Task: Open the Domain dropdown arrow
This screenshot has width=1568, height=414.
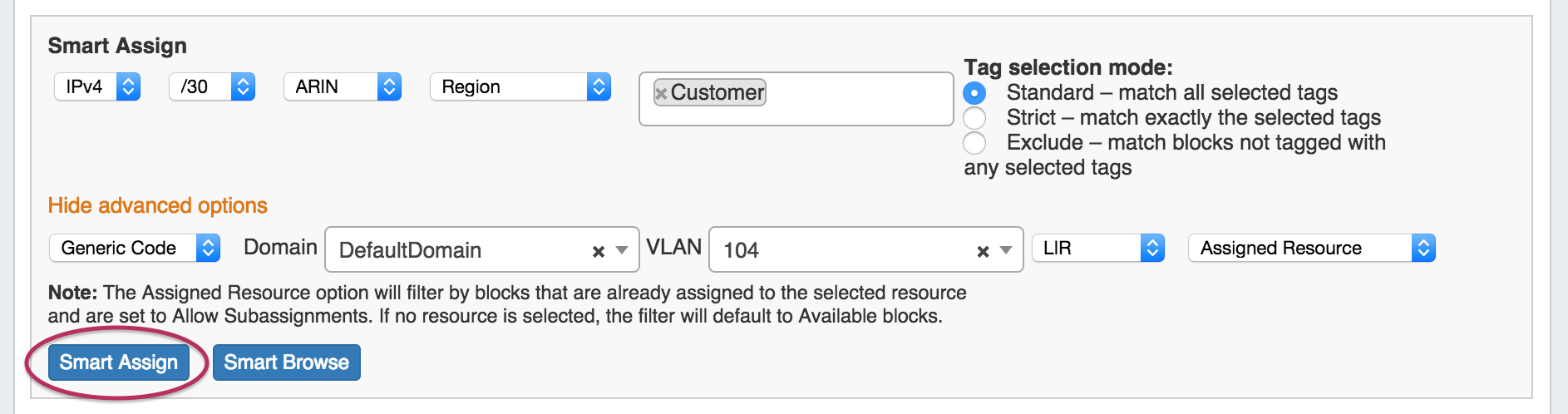Action: pyautogui.click(x=622, y=250)
